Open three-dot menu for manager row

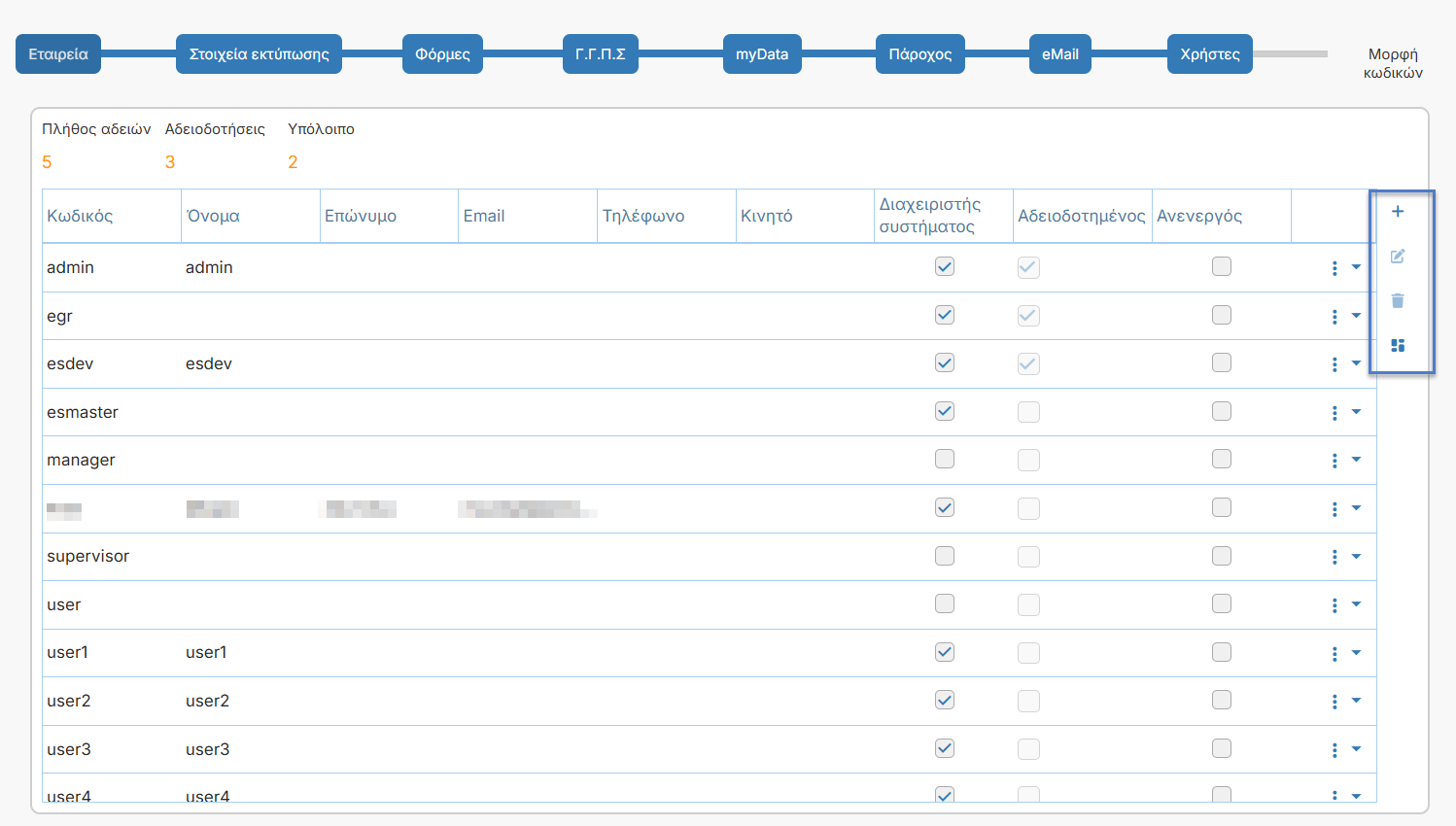click(1335, 461)
